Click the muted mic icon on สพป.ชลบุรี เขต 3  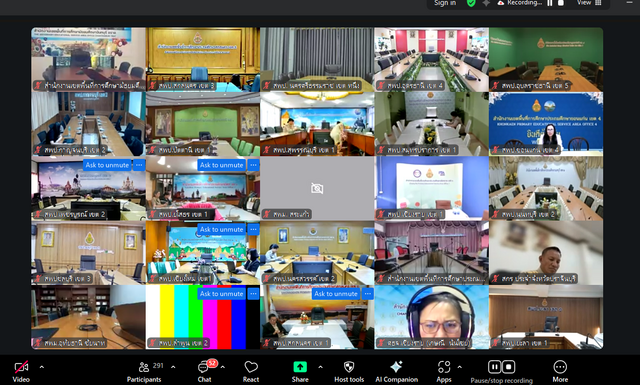pos(38,279)
